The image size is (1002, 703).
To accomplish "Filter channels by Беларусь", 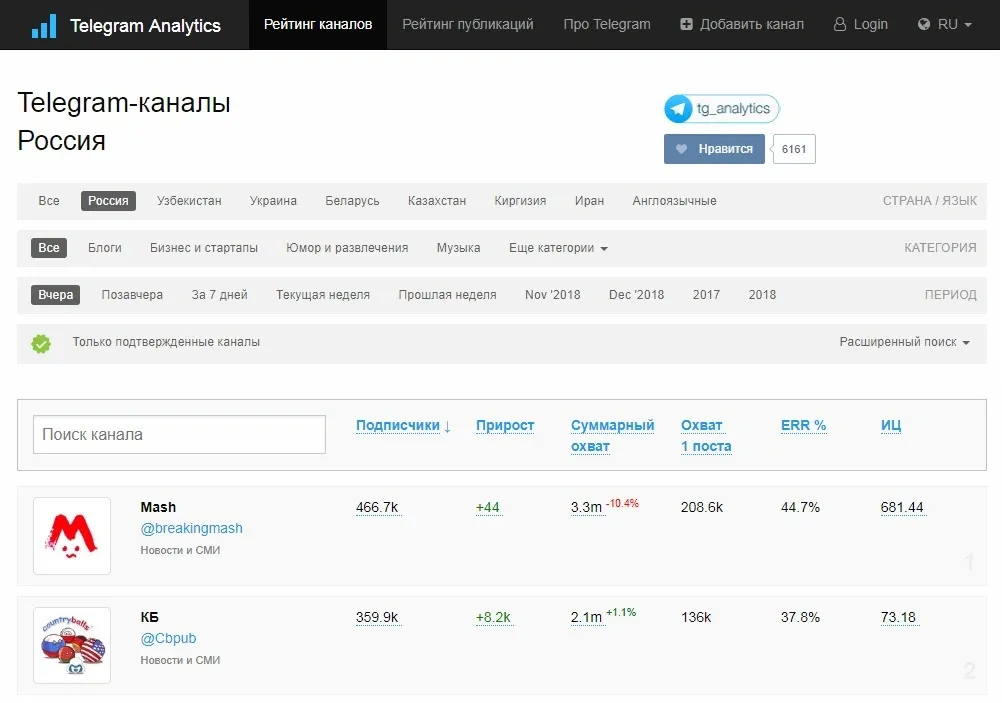I will coord(352,201).
